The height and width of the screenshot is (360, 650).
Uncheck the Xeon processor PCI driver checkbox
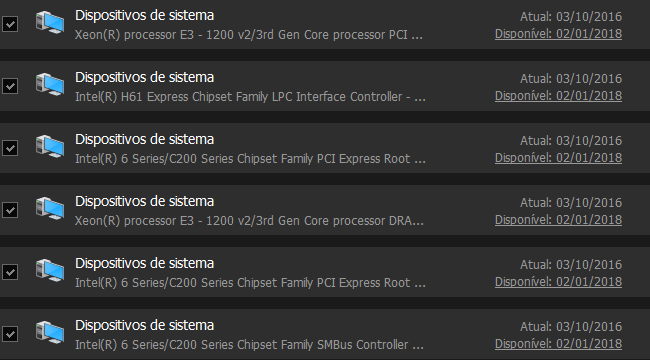pyautogui.click(x=10, y=24)
